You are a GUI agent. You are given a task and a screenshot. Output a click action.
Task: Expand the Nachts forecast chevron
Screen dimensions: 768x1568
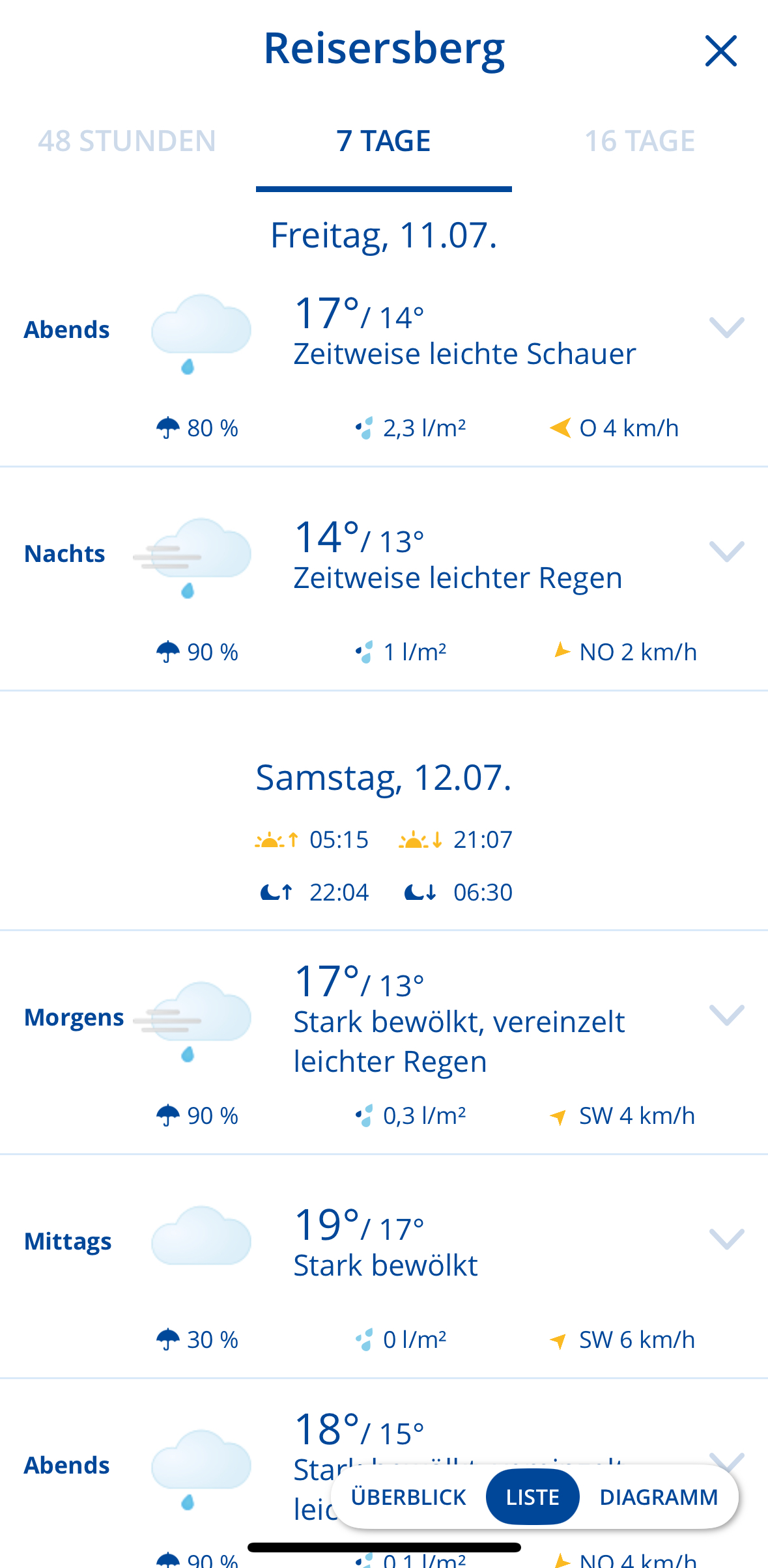click(x=726, y=551)
